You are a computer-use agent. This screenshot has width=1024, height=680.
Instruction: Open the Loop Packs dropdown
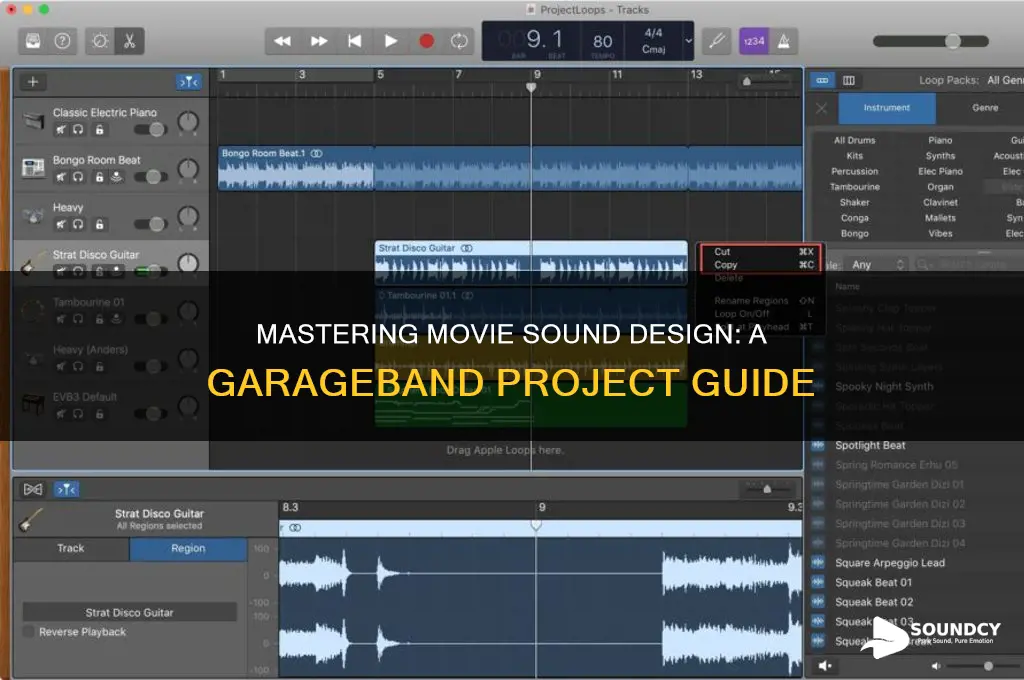pos(1004,80)
